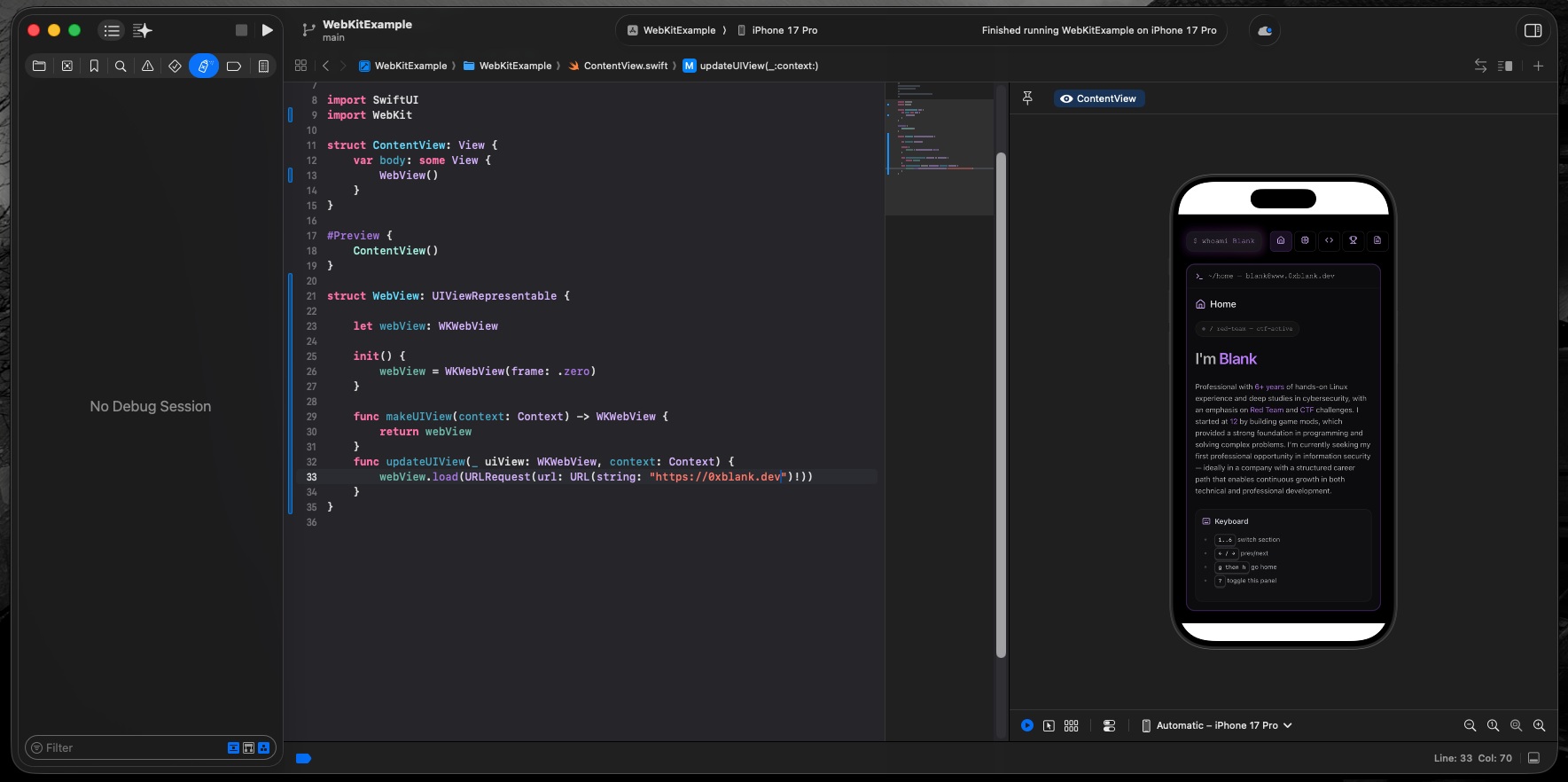1568x782 pixels.
Task: Toggle the navigator sidebar list button
Action: tap(112, 30)
